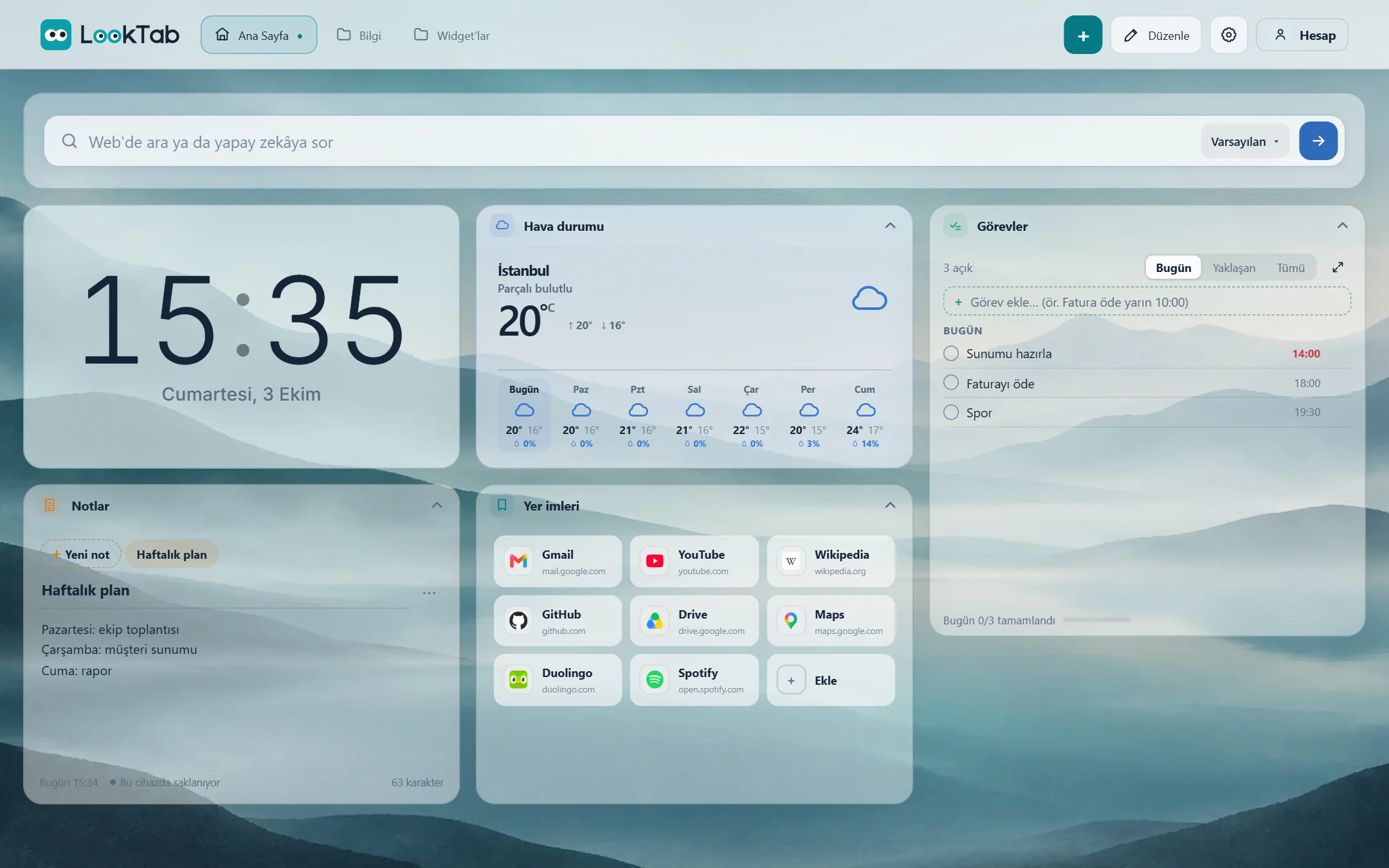Switch to the Bilgi tab
Screen dimensions: 1389x868
359,35
